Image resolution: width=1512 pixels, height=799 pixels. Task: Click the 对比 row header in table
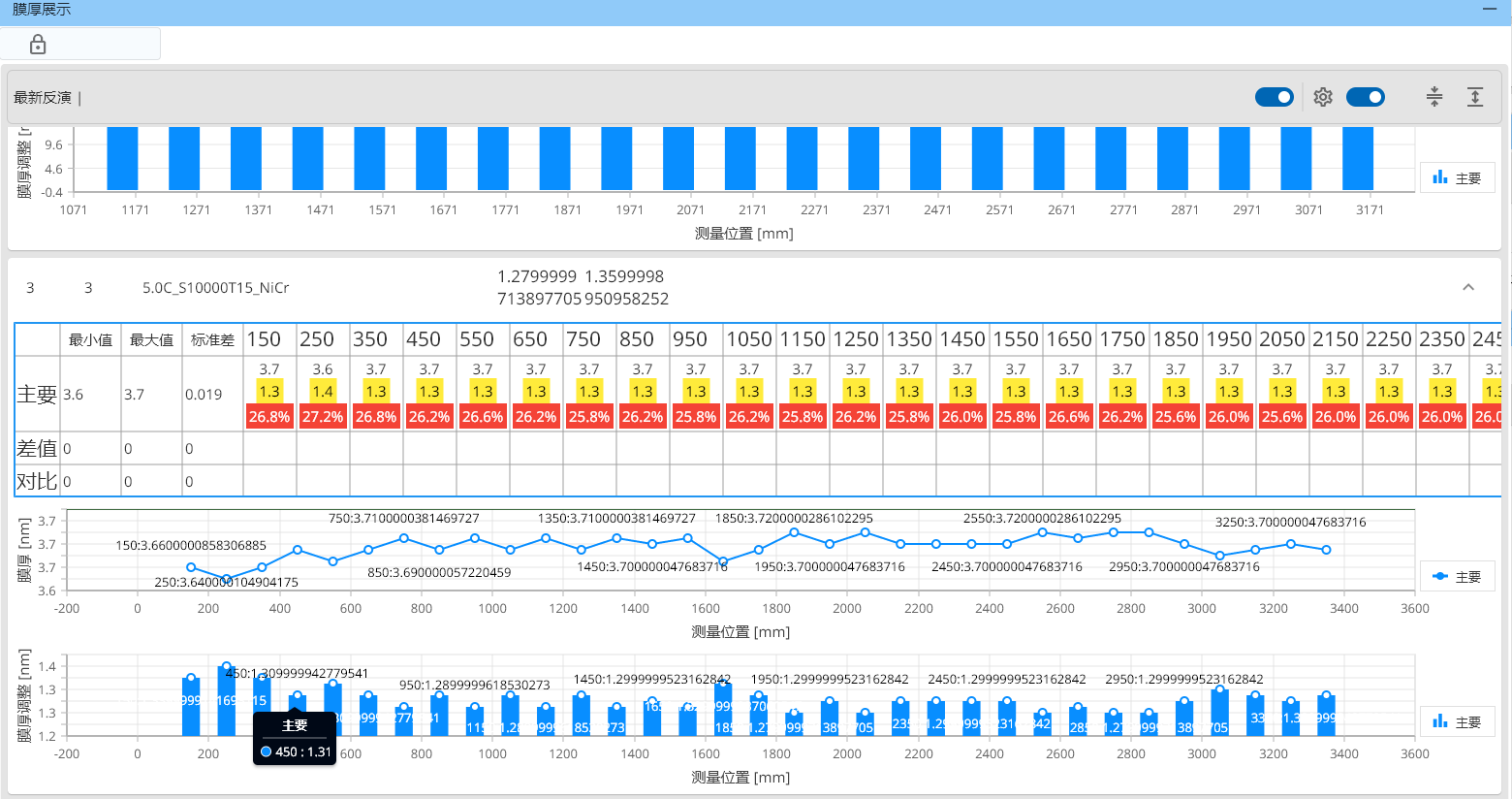(x=37, y=481)
